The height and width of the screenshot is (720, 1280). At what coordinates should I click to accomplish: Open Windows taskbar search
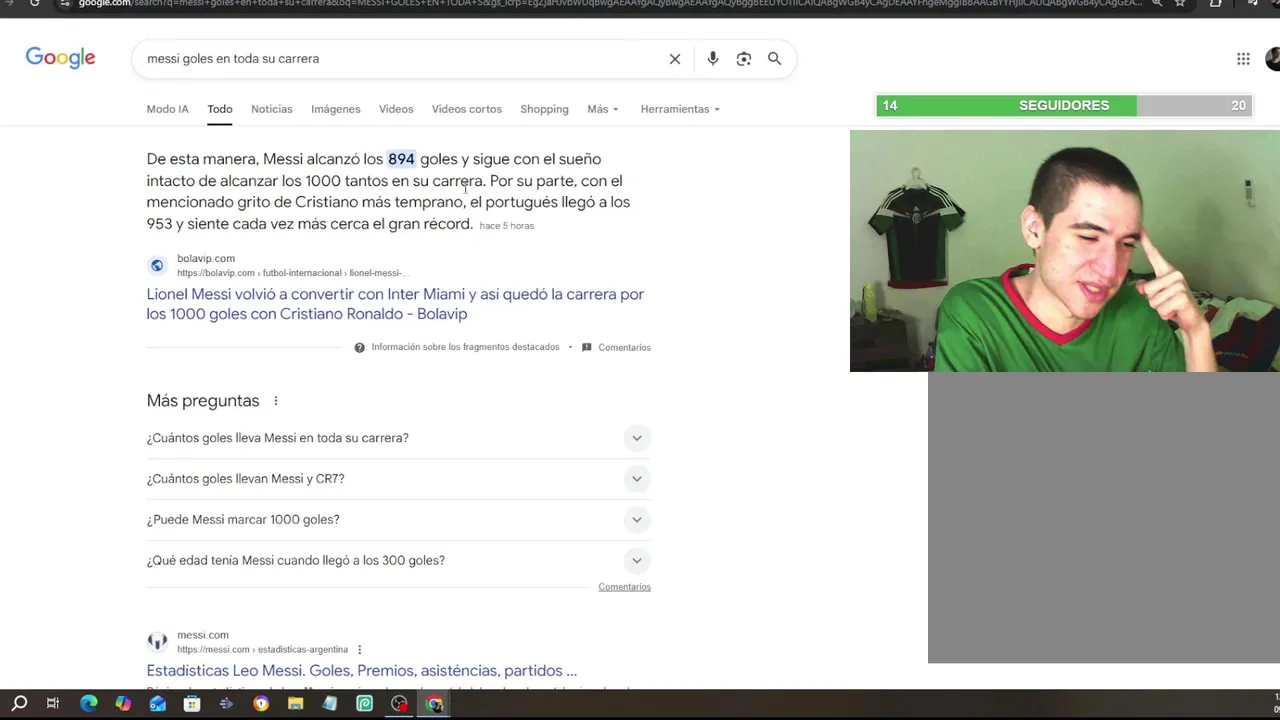[x=19, y=703]
